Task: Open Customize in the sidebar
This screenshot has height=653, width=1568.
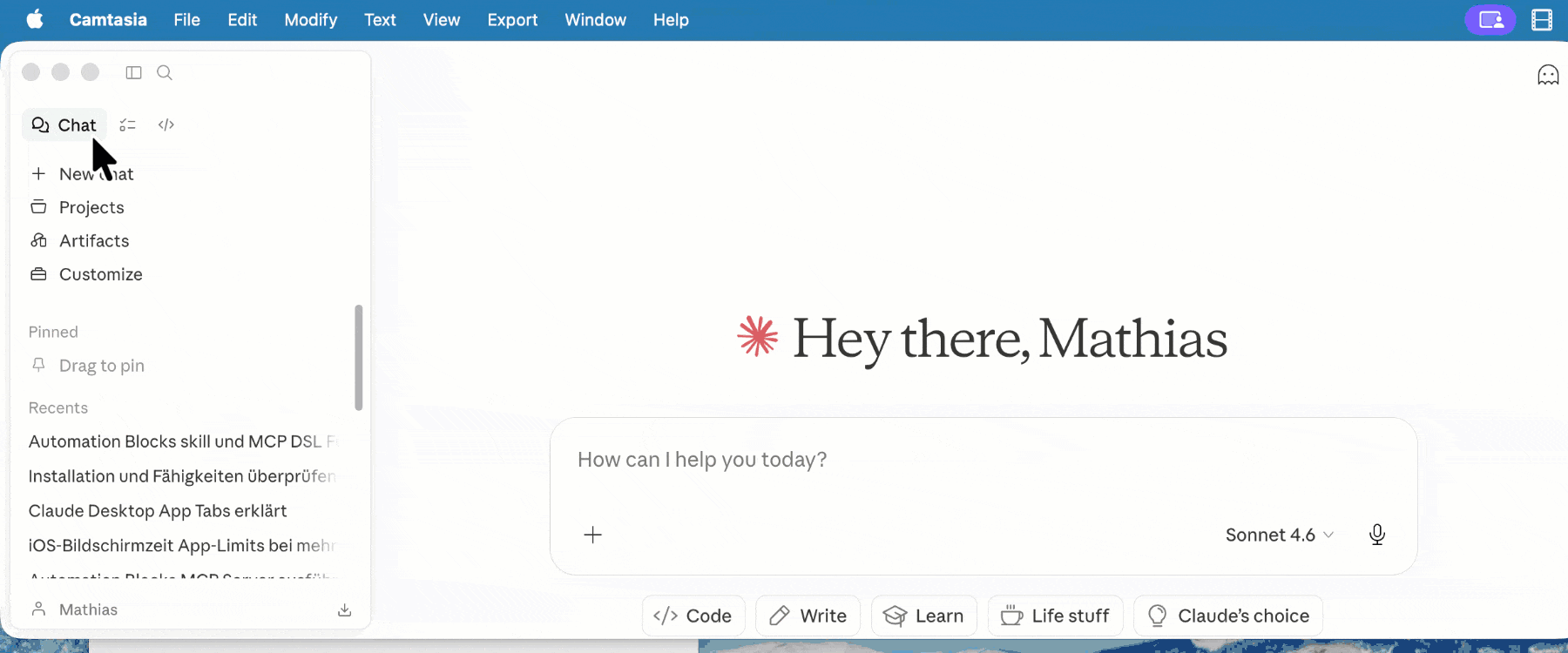Action: pos(101,274)
